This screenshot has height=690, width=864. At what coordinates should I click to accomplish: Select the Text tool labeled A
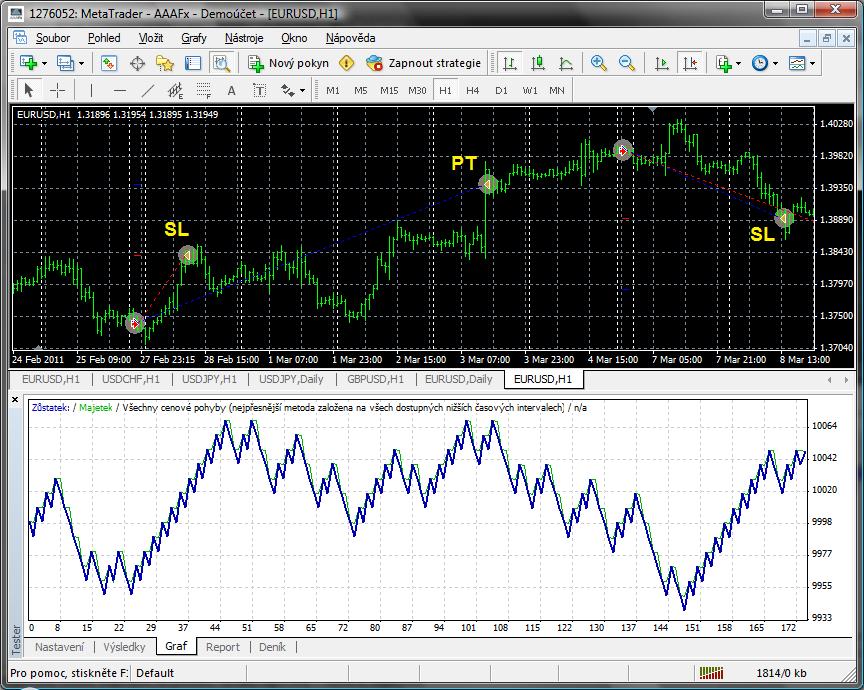(231, 90)
